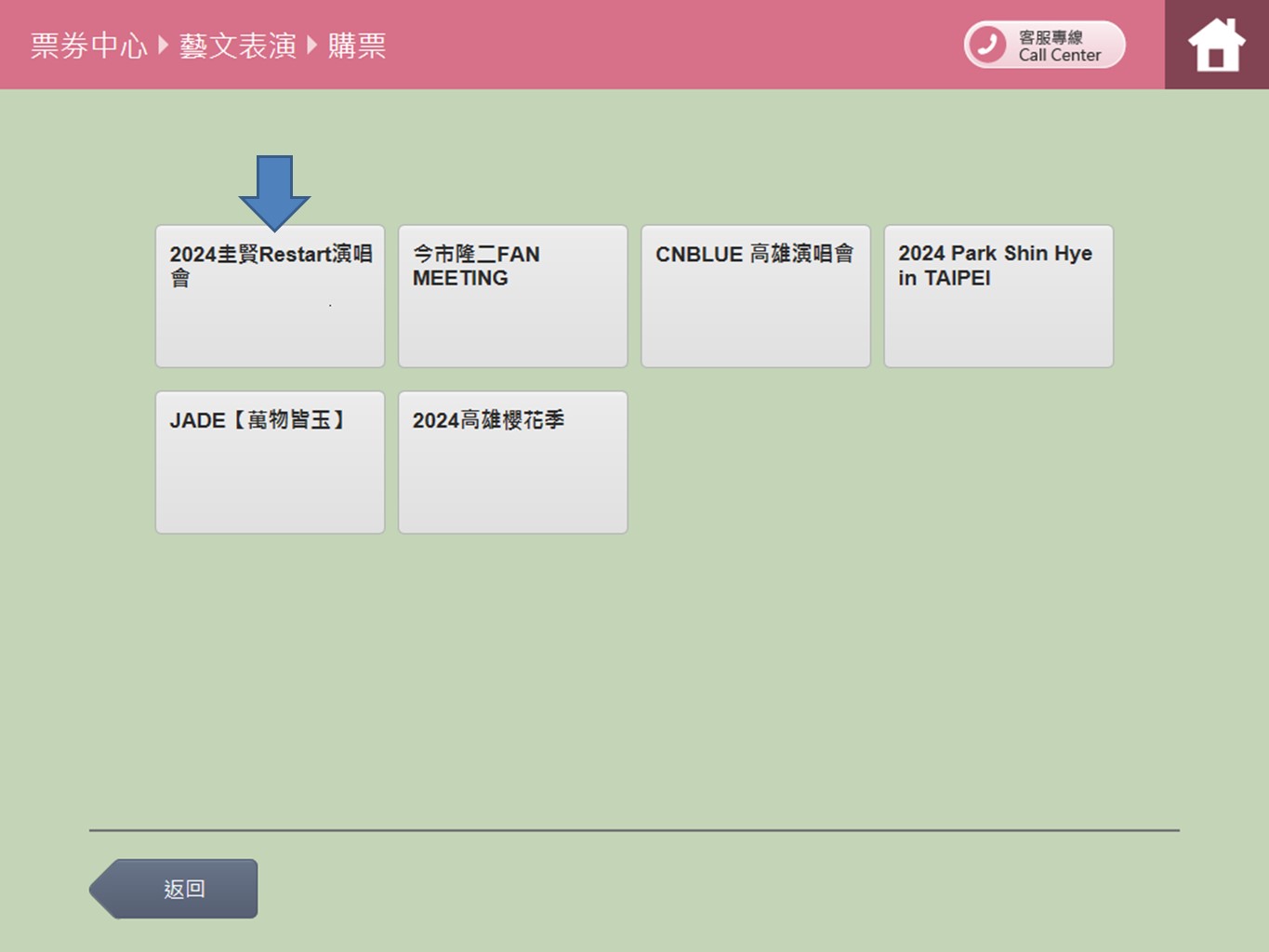The height and width of the screenshot is (952, 1269).
Task: Tap the phone handset icon for customer service
Action: (987, 45)
